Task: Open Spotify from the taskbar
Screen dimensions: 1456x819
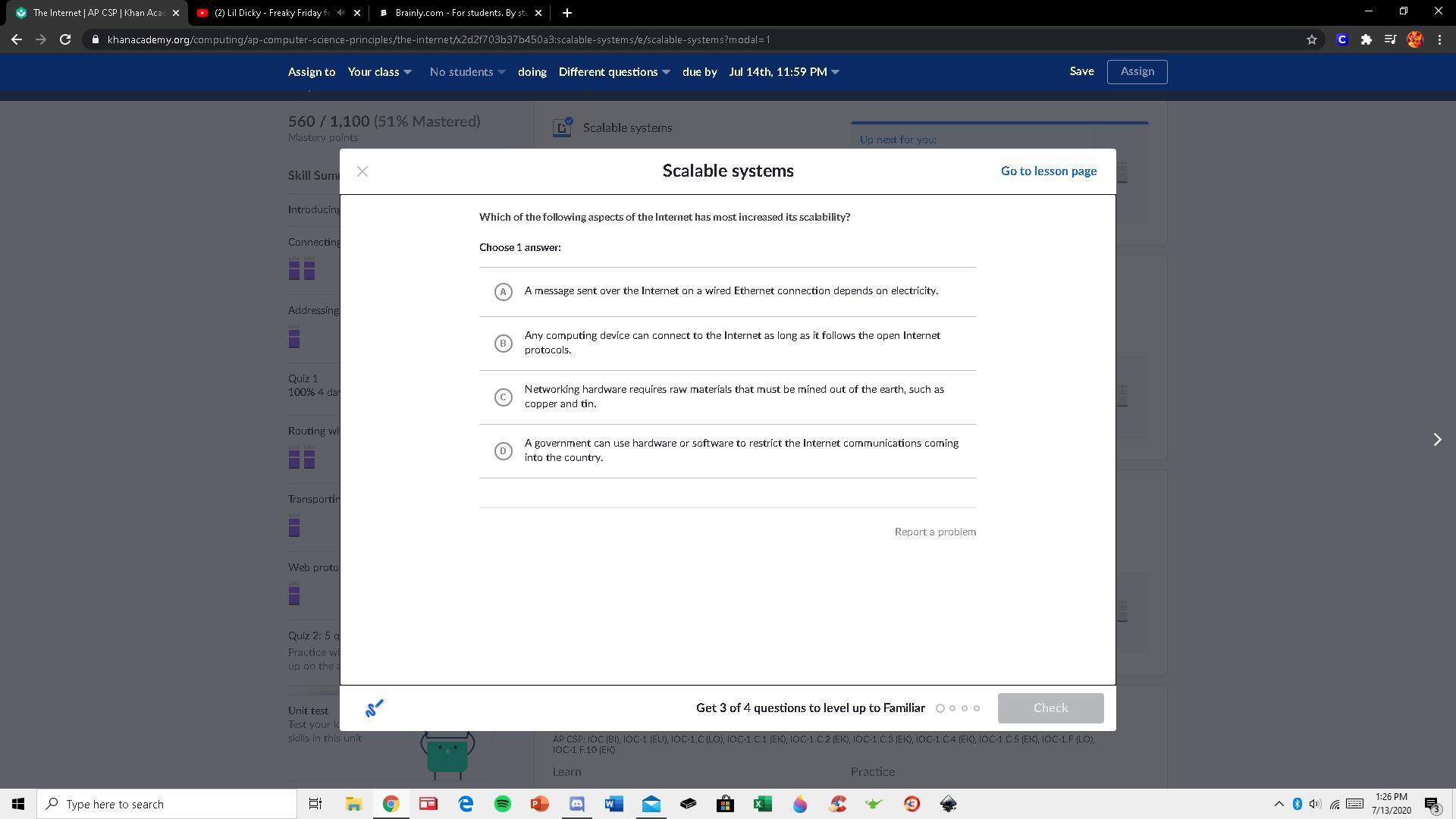Action: pyautogui.click(x=503, y=804)
